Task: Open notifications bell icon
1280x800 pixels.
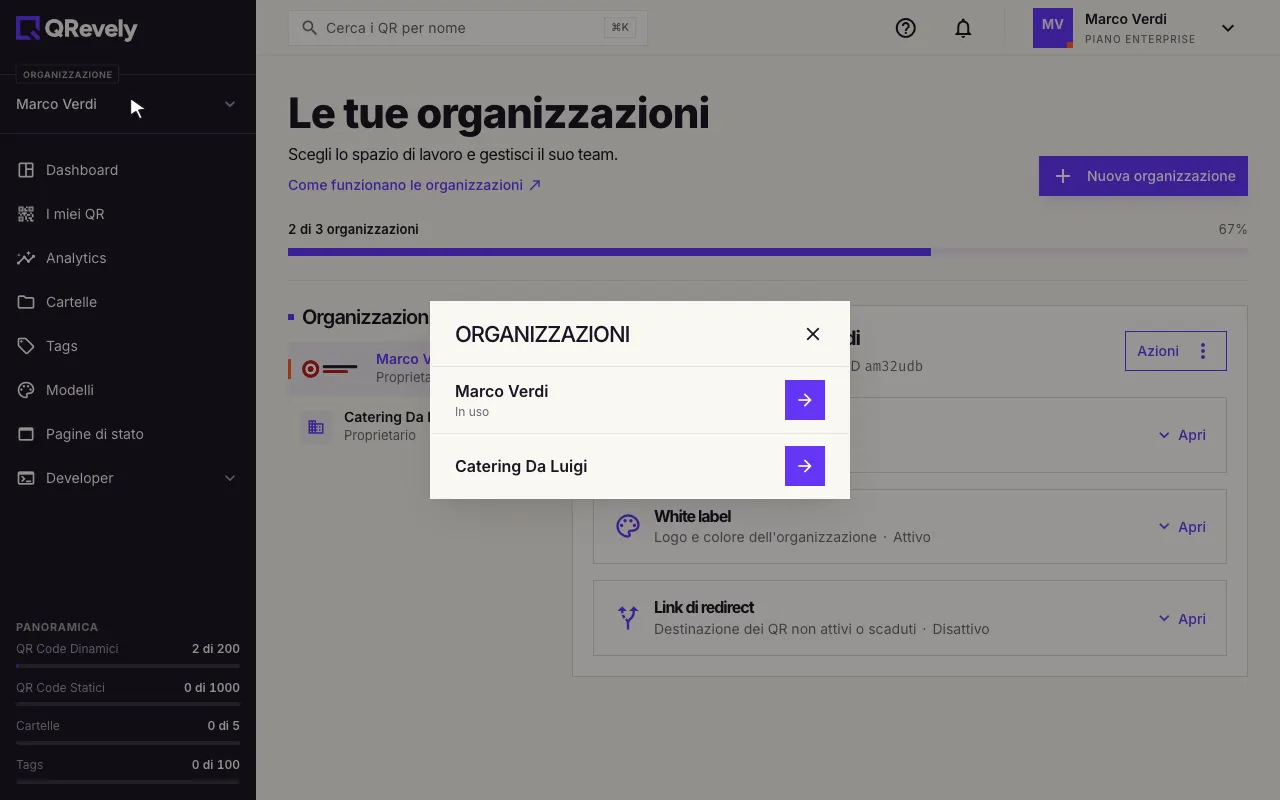Action: [x=963, y=28]
